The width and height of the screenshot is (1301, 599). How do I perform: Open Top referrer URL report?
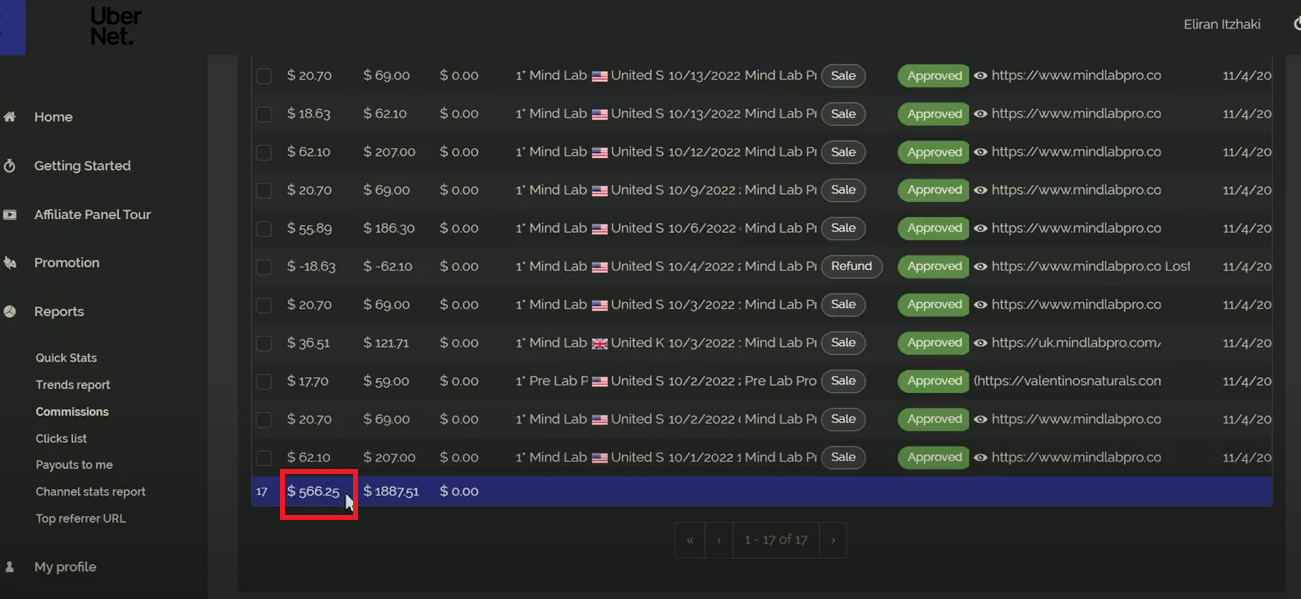(81, 519)
